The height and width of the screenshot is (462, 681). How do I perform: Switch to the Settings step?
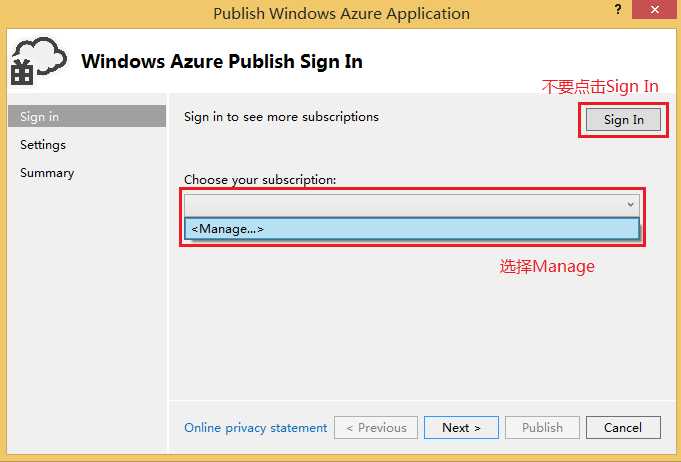click(x=43, y=145)
